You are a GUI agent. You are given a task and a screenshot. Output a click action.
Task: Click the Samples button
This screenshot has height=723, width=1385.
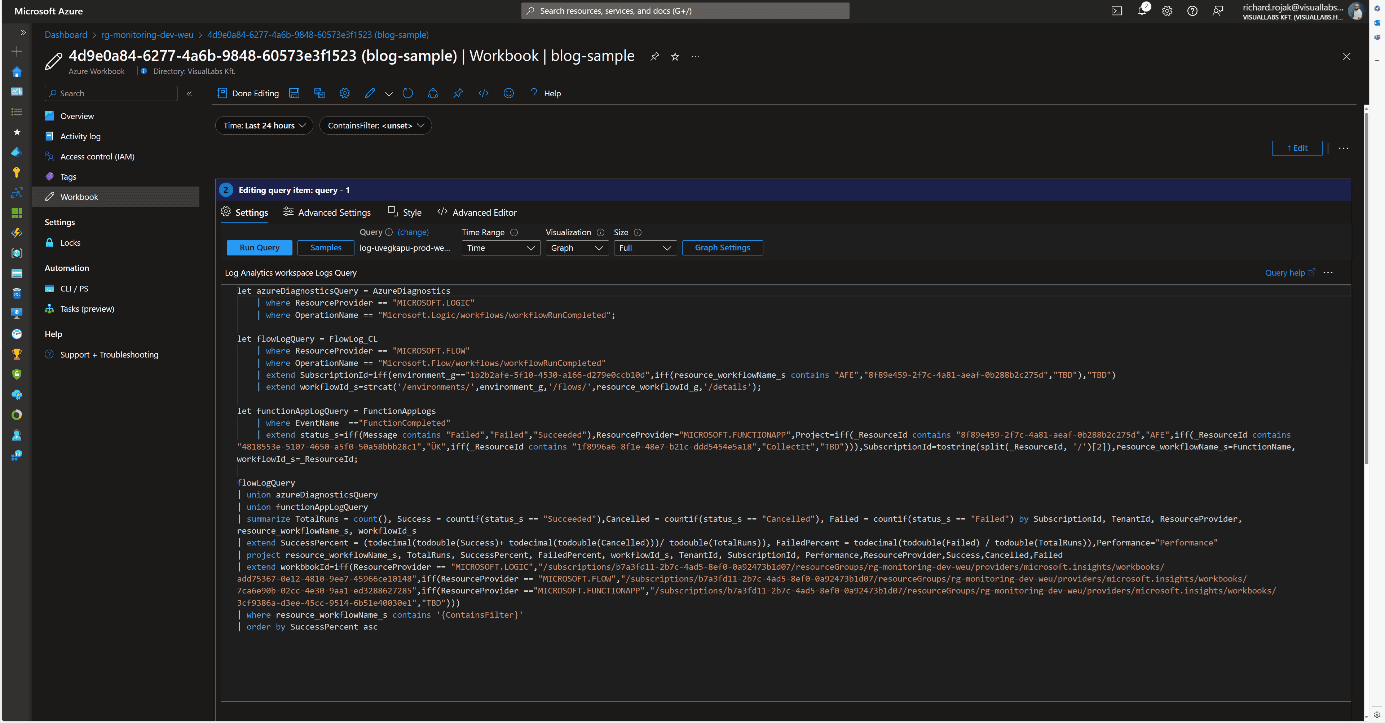coord(326,247)
